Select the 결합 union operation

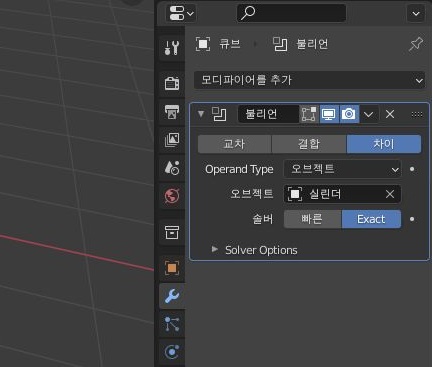(309, 144)
